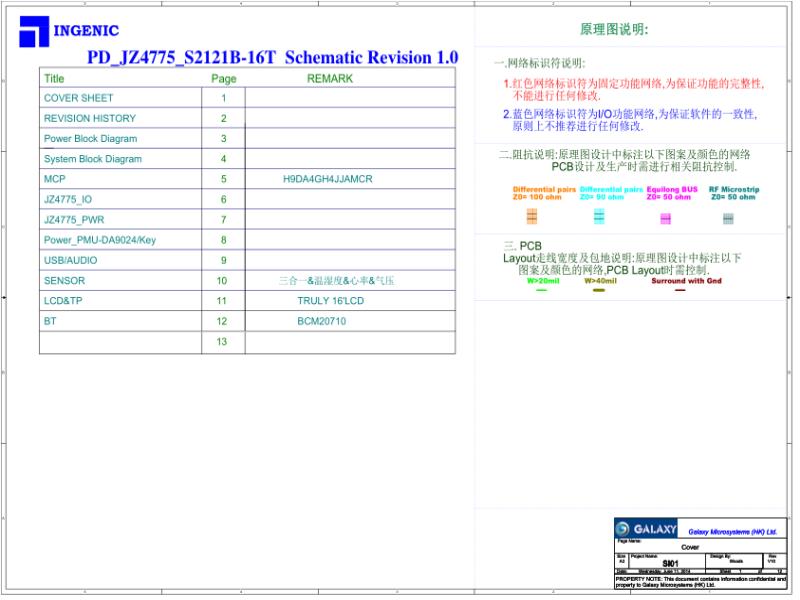The width and height of the screenshot is (800, 600).
Task: Select the blue I/O network note (item 2)
Action: [630, 120]
